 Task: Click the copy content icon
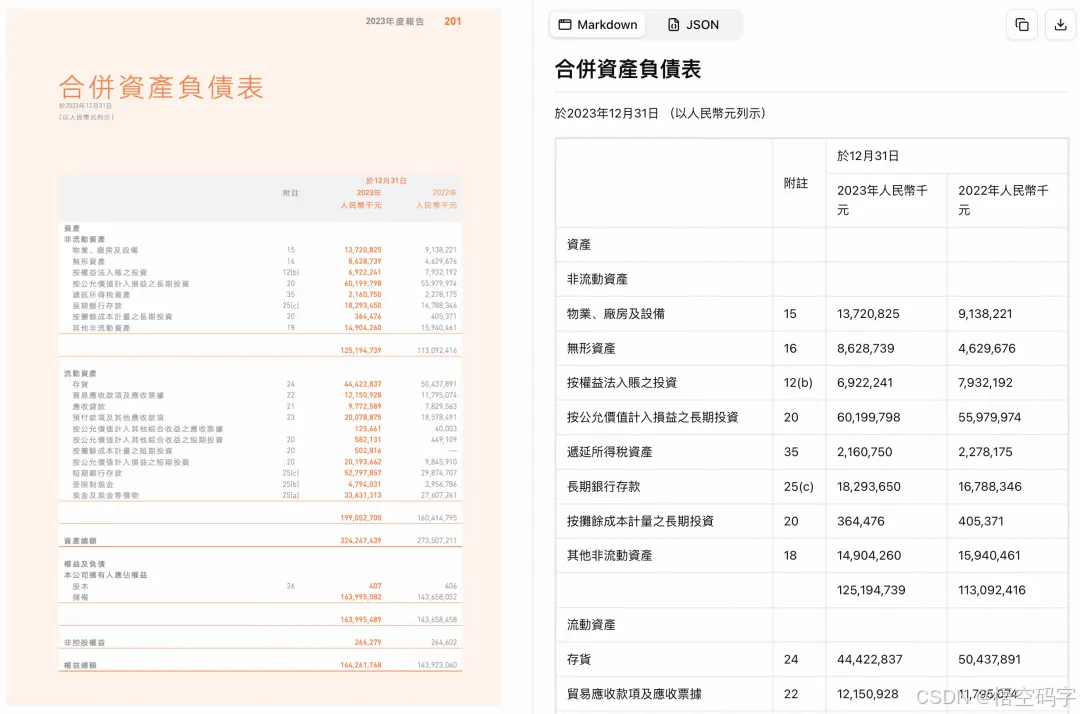click(x=1021, y=24)
